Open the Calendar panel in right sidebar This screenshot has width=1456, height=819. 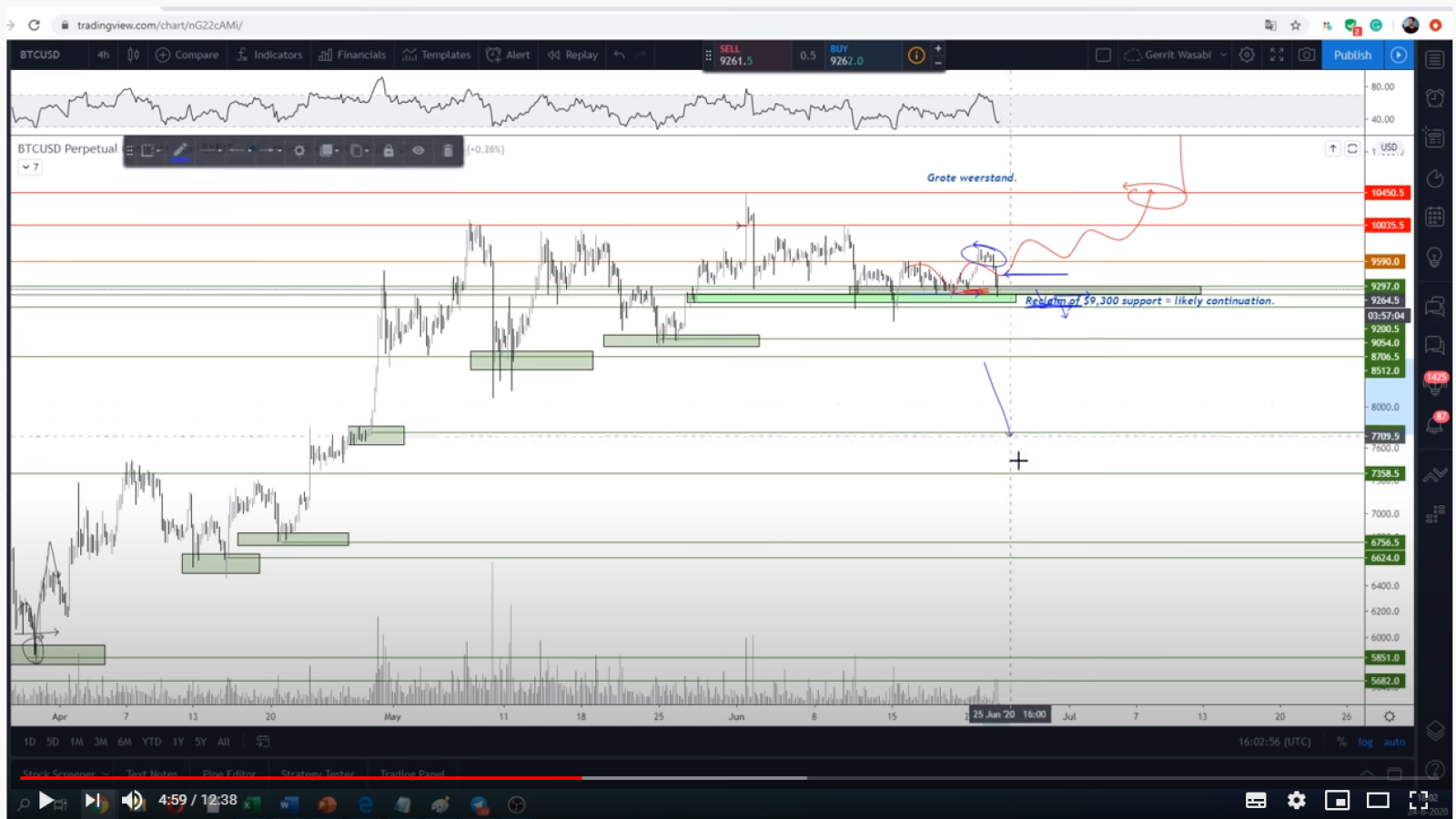coord(1435,217)
